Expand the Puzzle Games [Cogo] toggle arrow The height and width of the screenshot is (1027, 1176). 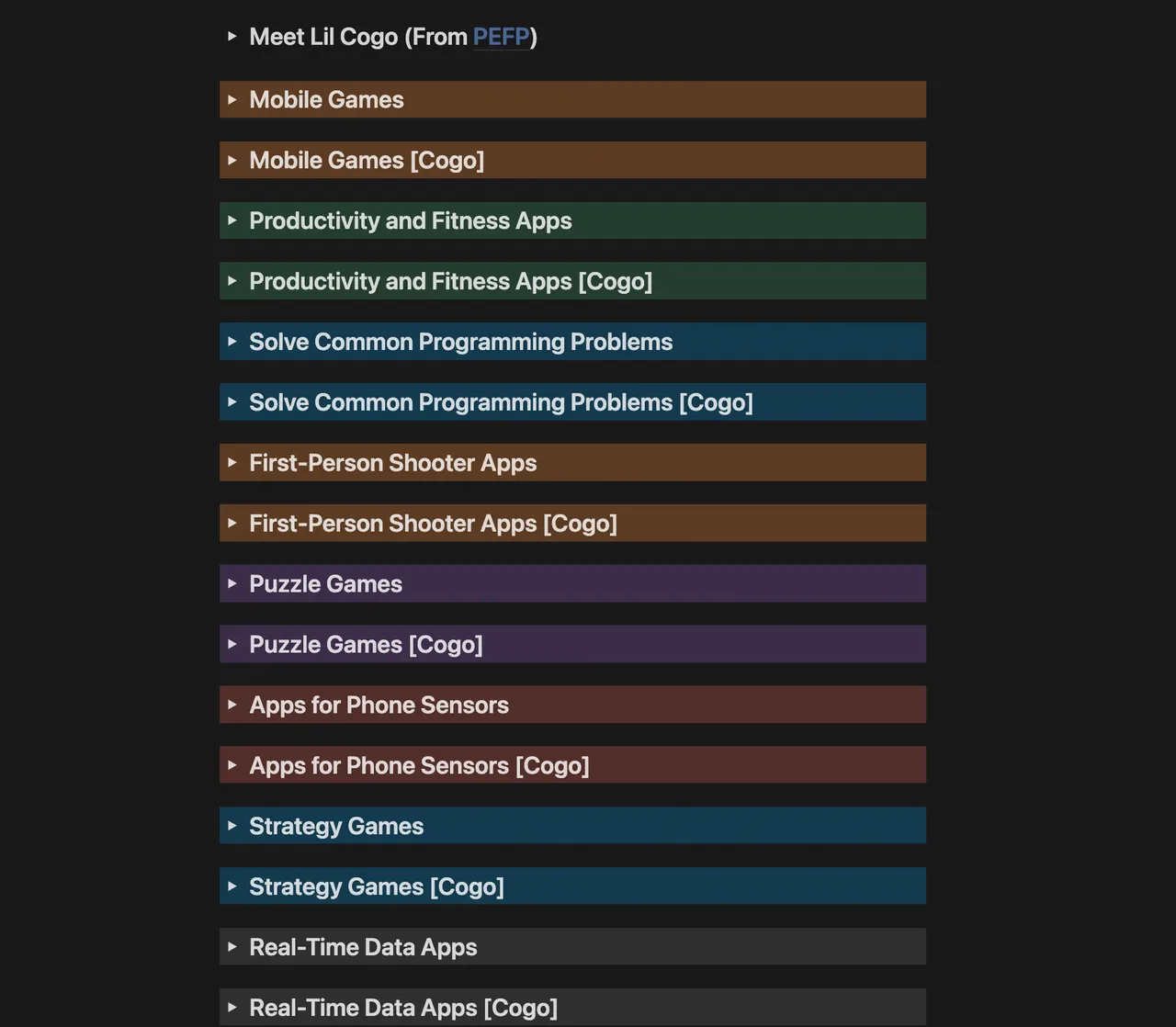tap(232, 645)
